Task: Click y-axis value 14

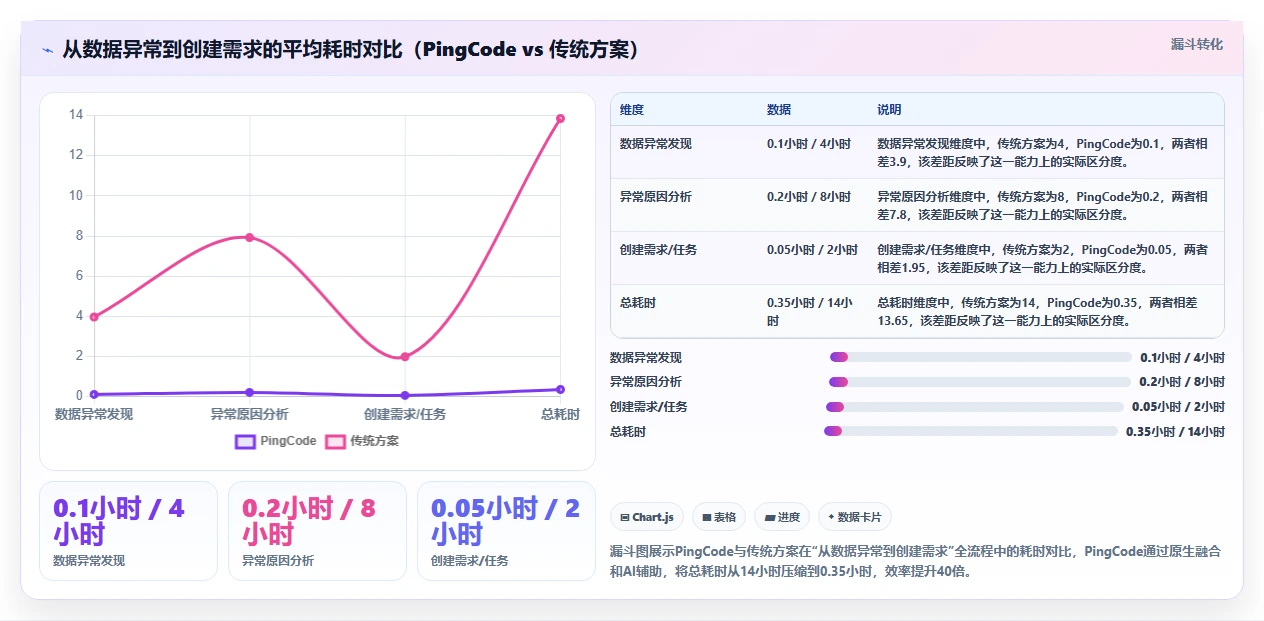Action: [x=76, y=115]
